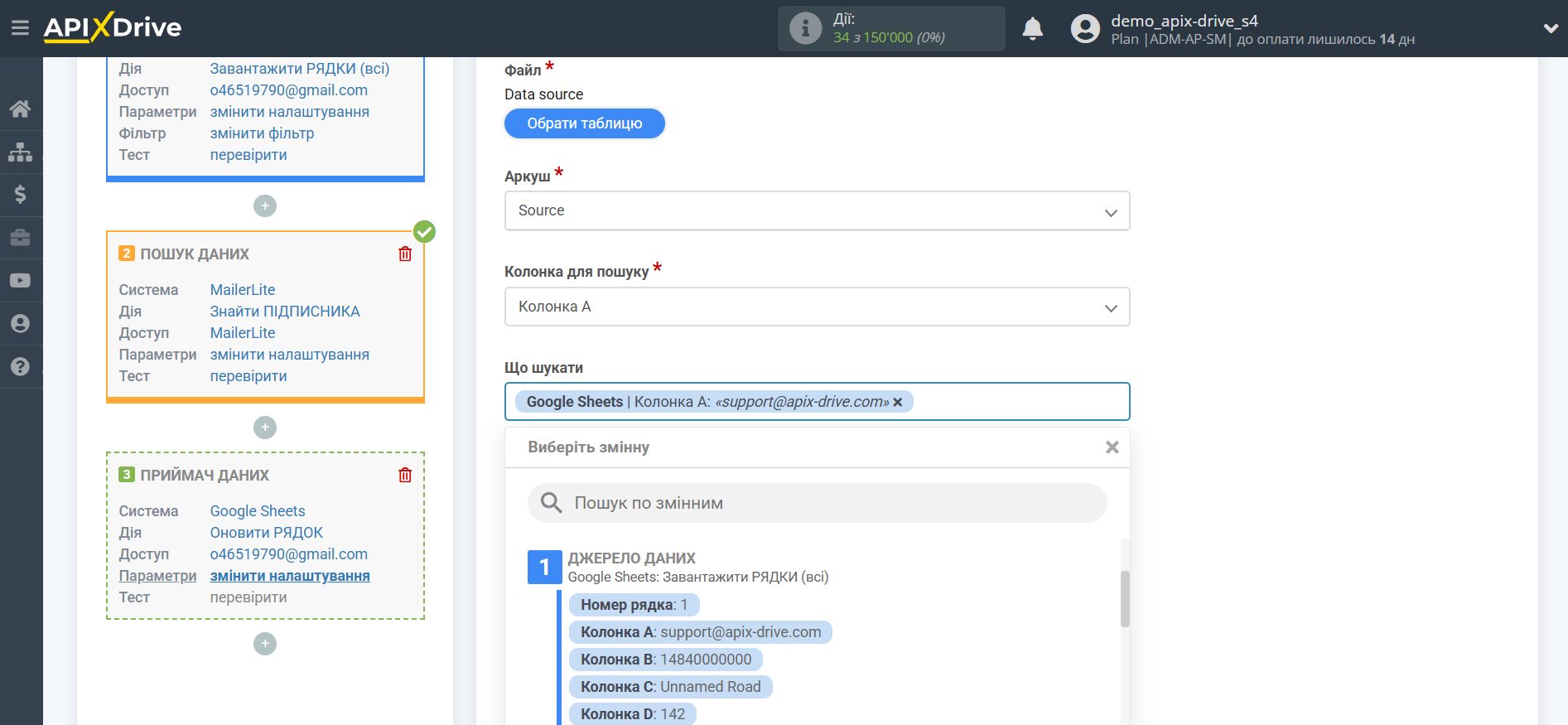Click змінити налаштування in the search block

coord(290,355)
